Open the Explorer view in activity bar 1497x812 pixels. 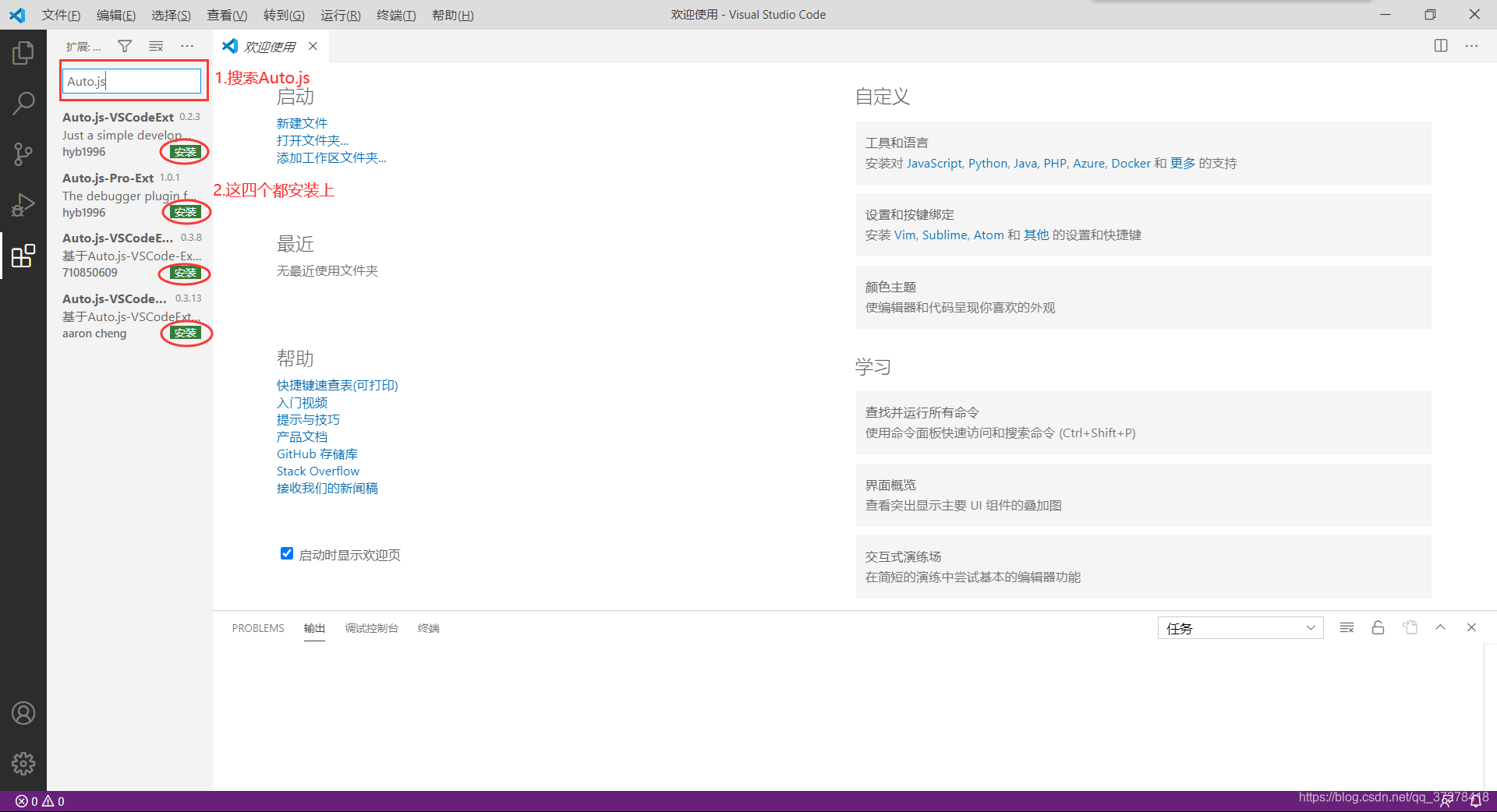coord(23,53)
